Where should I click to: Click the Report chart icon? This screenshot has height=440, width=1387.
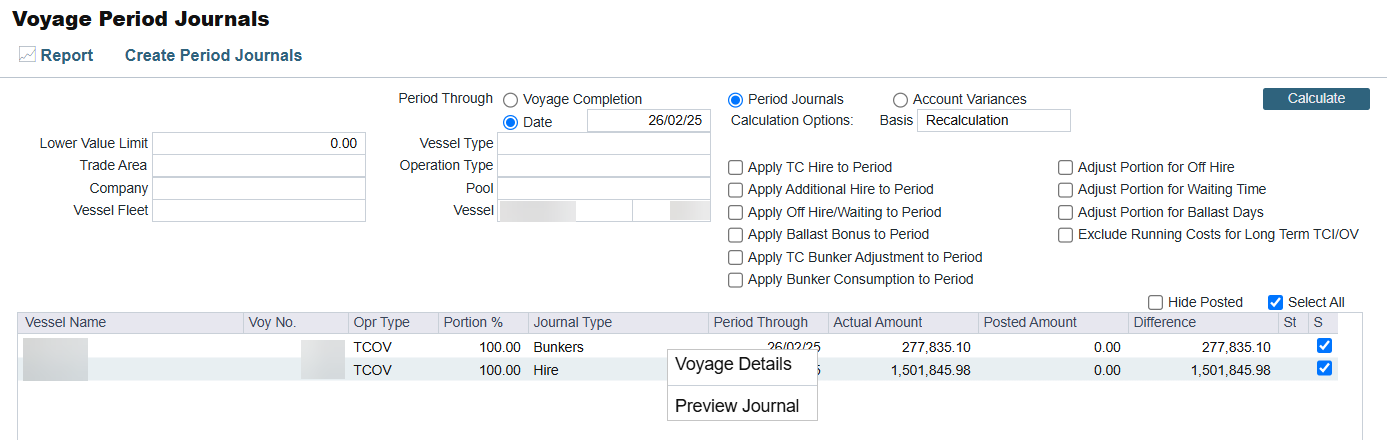coord(27,55)
